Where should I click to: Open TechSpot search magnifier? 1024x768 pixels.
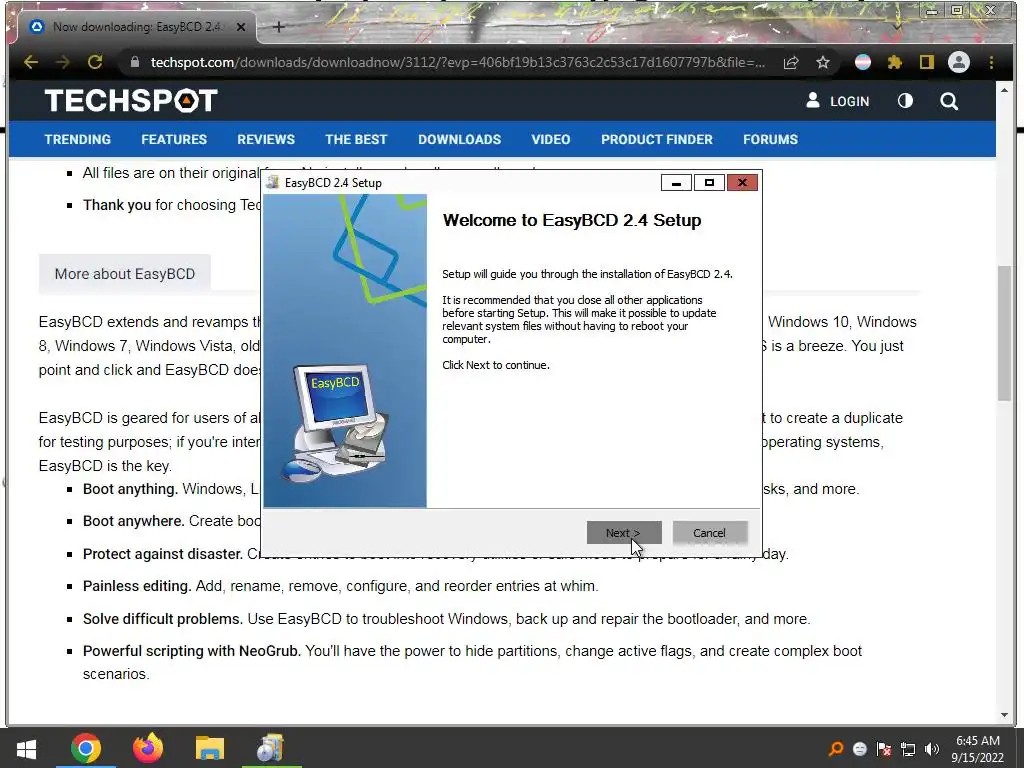[949, 101]
